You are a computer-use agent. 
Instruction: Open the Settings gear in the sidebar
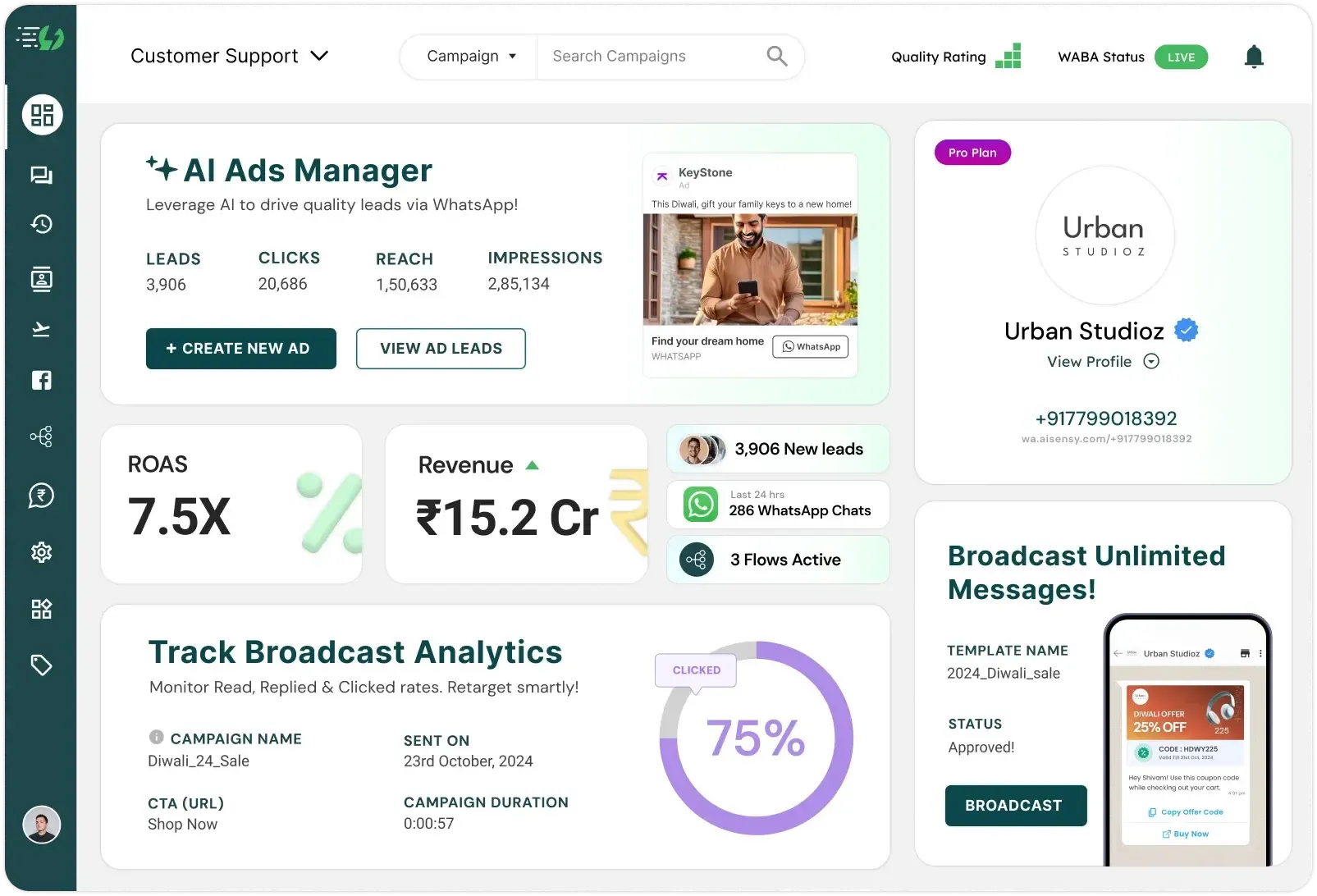coord(42,552)
